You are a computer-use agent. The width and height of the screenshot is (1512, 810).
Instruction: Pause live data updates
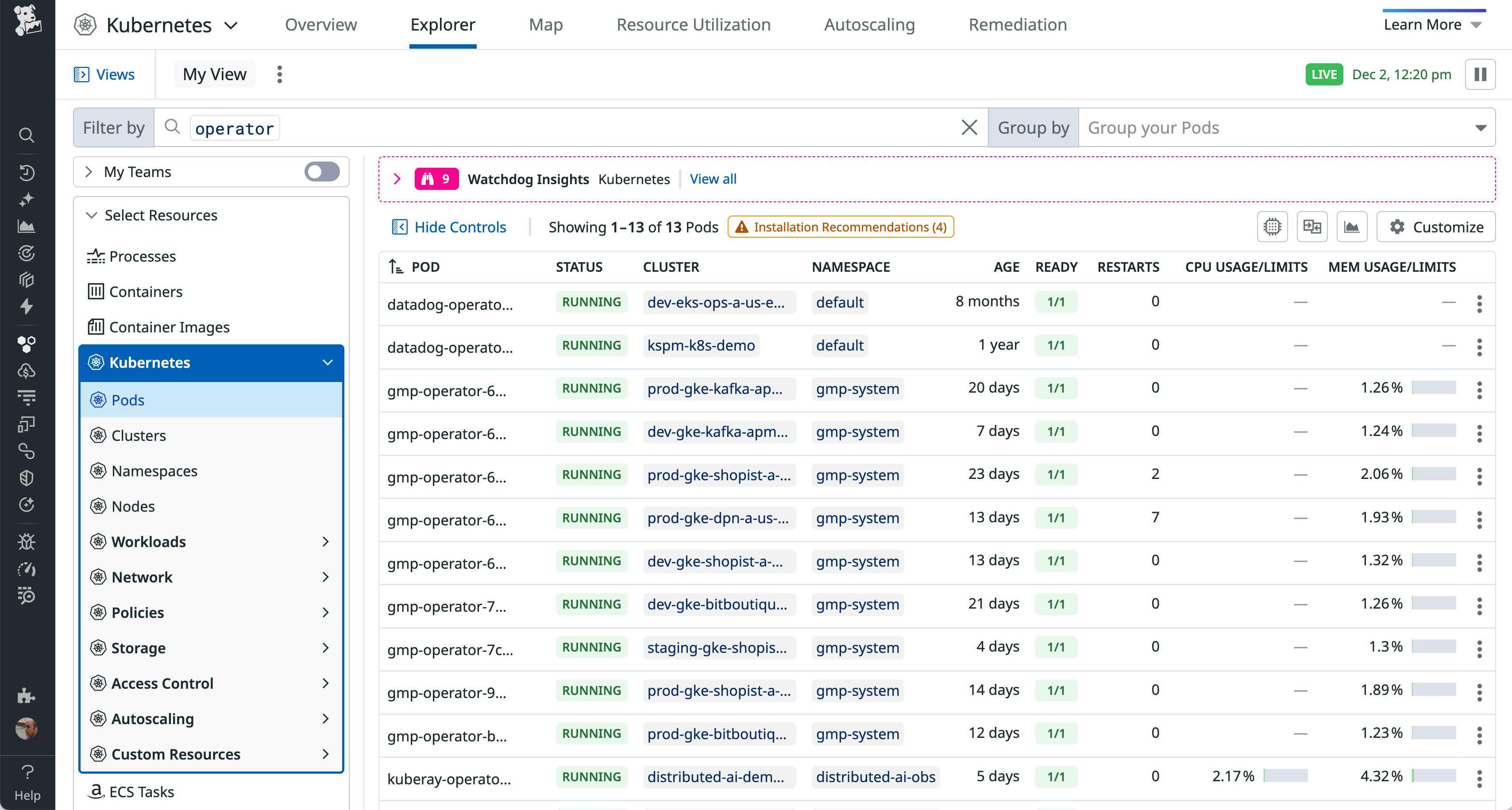coord(1480,74)
